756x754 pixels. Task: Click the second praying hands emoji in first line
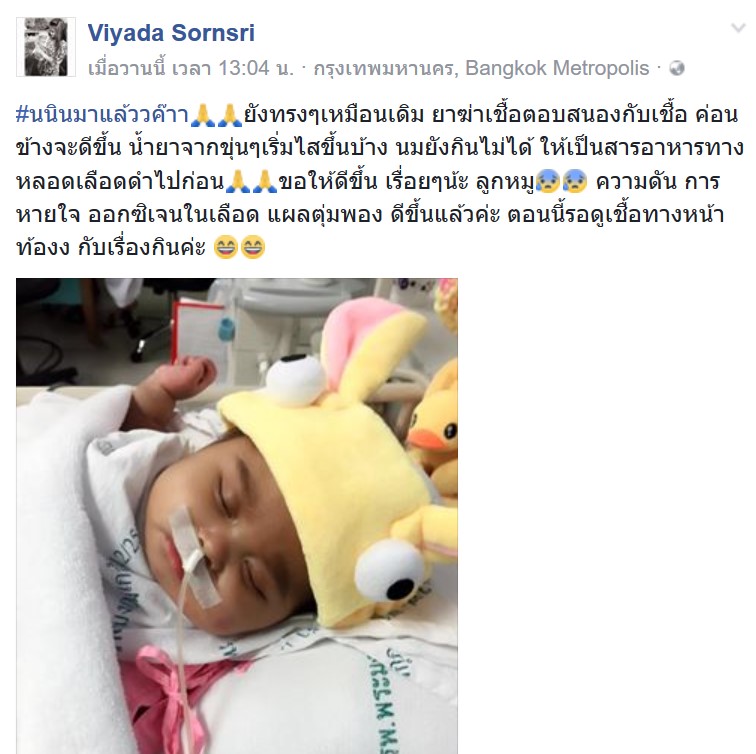(x=230, y=115)
